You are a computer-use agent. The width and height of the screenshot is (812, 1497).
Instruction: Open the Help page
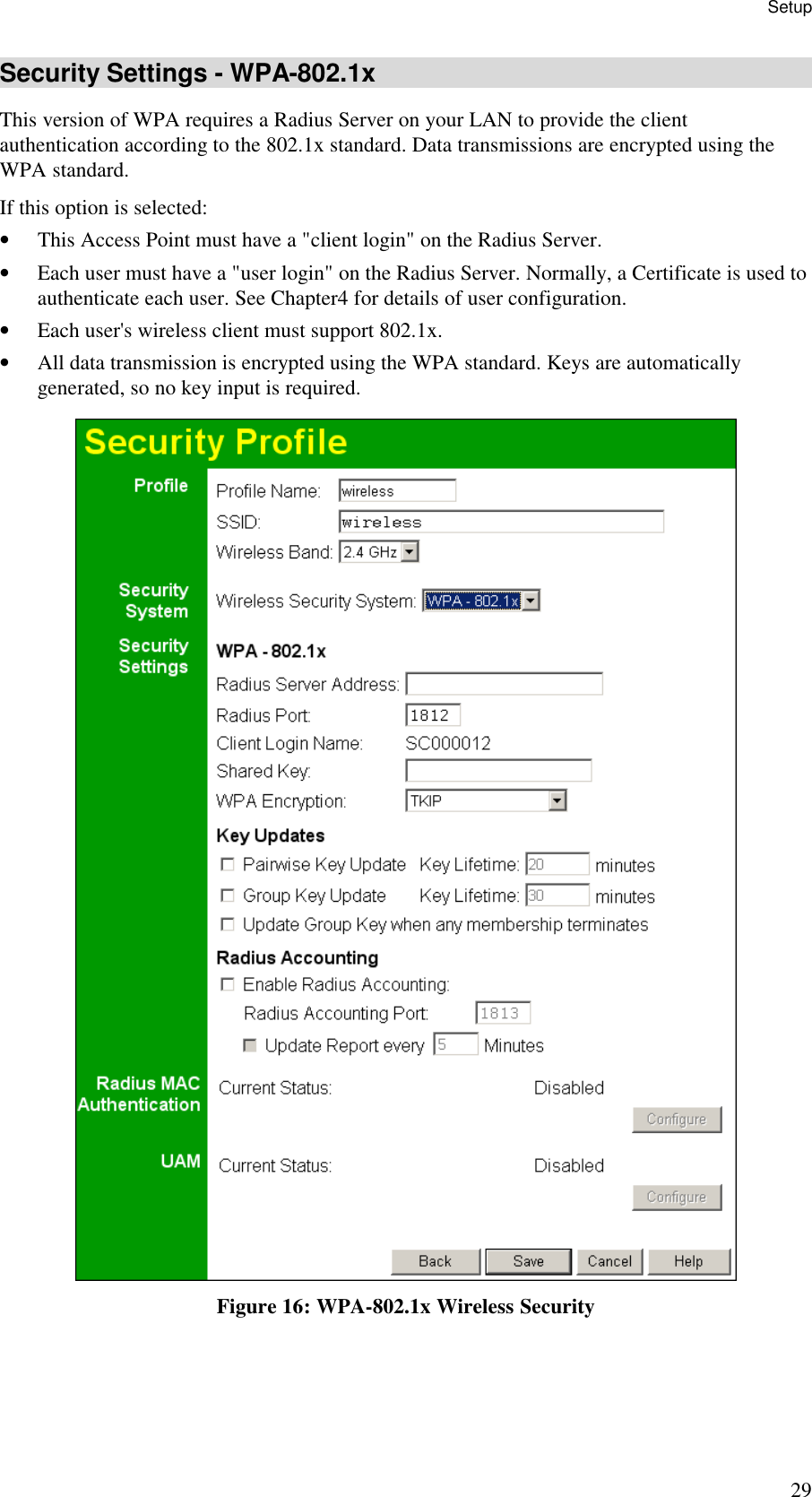pyautogui.click(x=688, y=1260)
